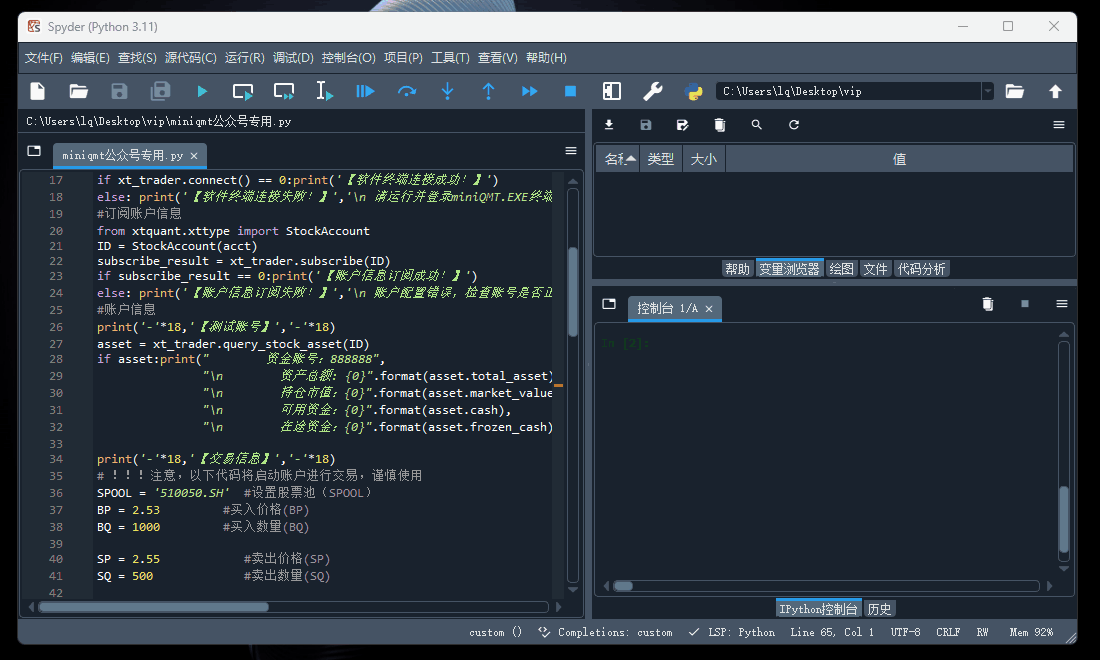Viewport: 1100px width, 660px height.
Task: Maximize the current pane
Action: tap(612, 91)
